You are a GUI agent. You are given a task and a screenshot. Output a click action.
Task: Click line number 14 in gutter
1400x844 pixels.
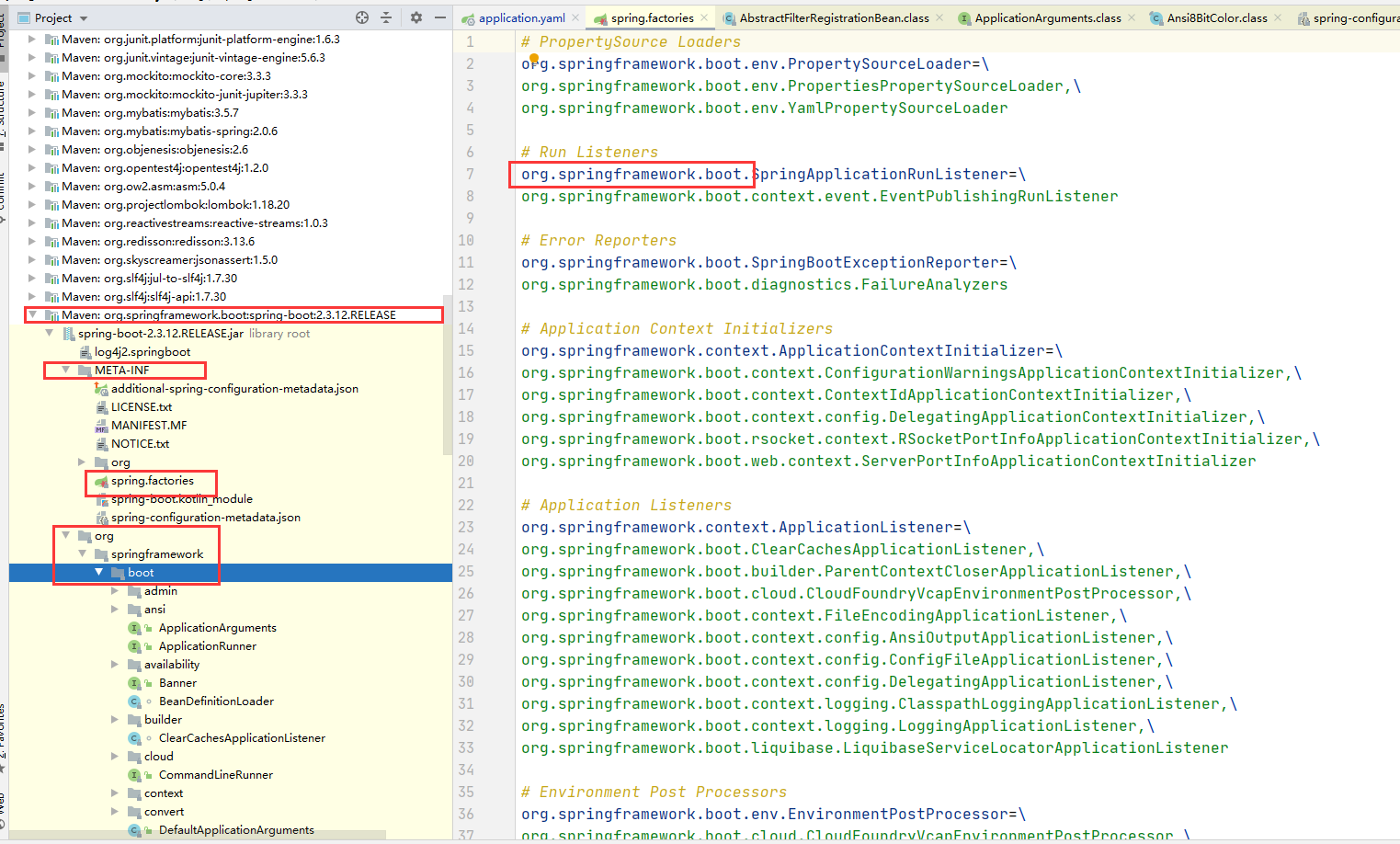[x=466, y=328]
